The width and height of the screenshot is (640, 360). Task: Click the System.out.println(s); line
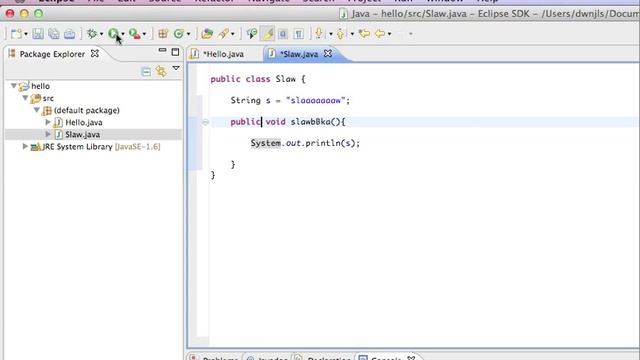pyautogui.click(x=305, y=143)
